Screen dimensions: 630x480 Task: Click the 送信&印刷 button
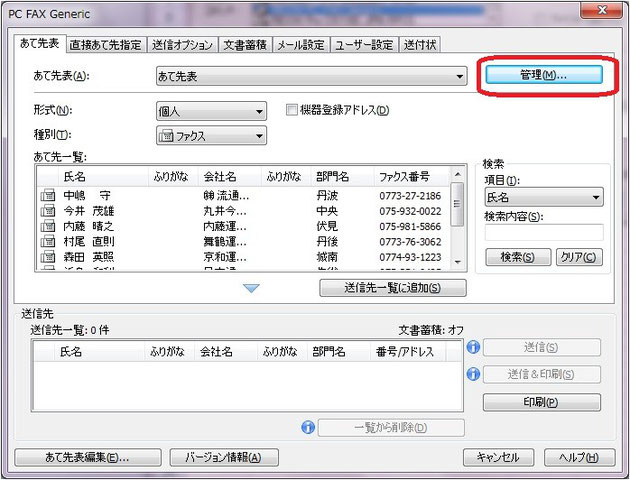tap(542, 374)
